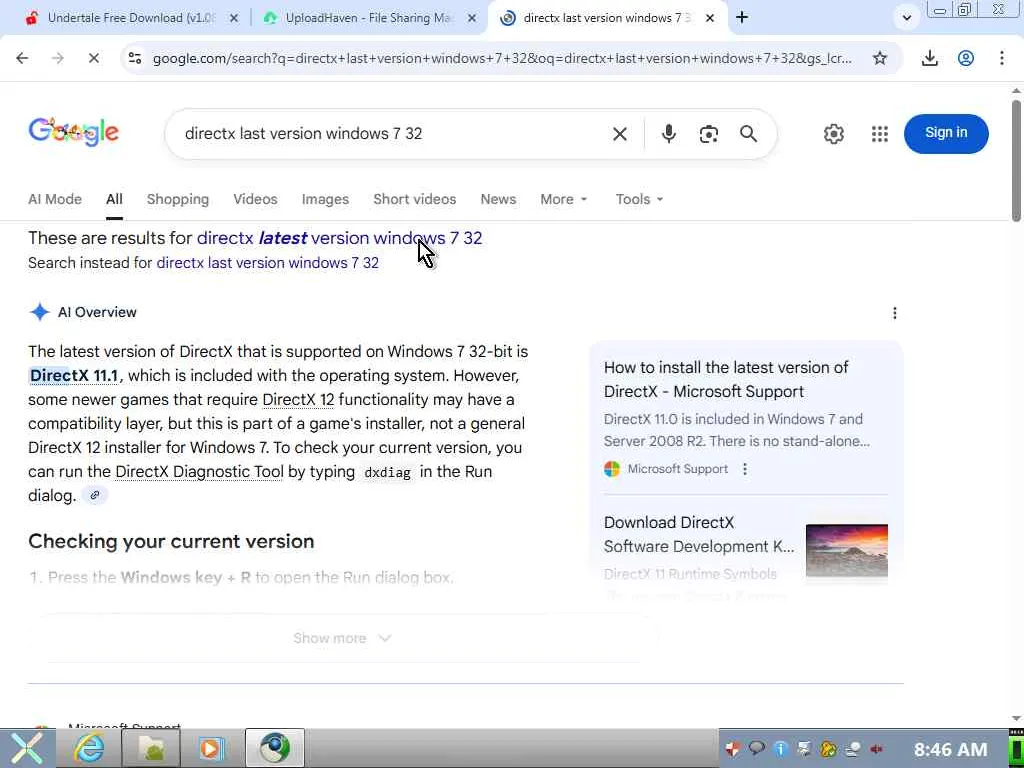Go to the Google logo home
Screen dimensions: 1024x768
(x=73, y=133)
